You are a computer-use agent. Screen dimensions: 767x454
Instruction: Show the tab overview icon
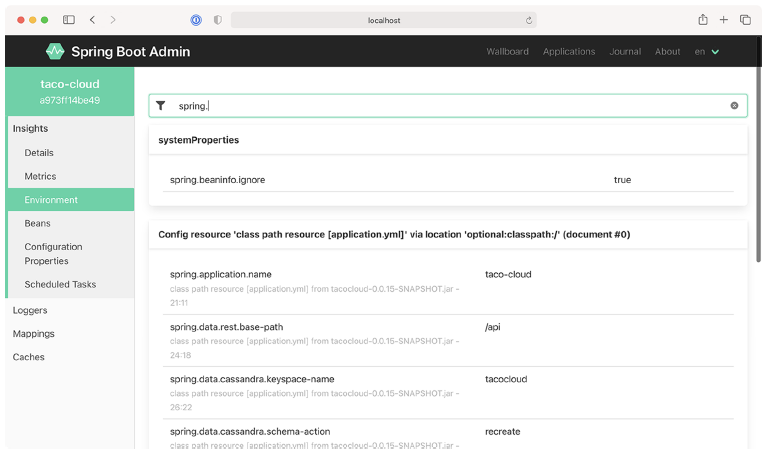click(745, 20)
